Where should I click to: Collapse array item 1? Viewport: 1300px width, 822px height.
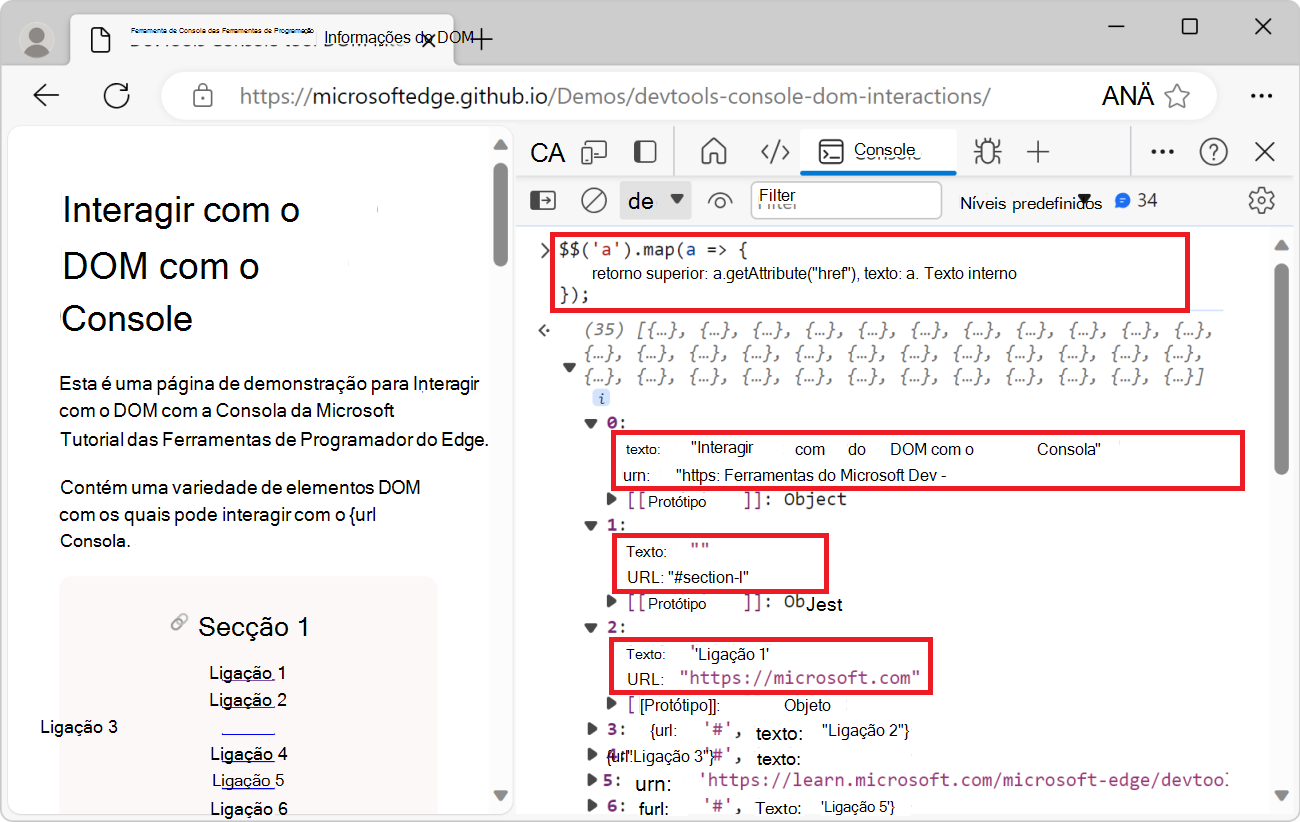(x=591, y=524)
